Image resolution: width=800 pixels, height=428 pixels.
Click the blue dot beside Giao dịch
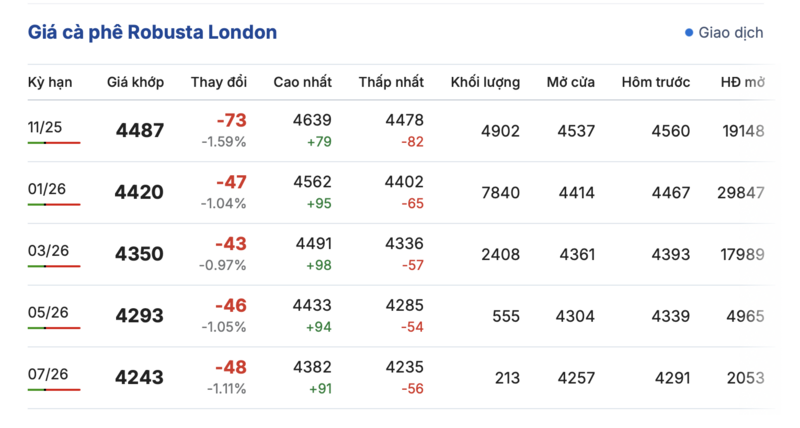click(x=689, y=33)
